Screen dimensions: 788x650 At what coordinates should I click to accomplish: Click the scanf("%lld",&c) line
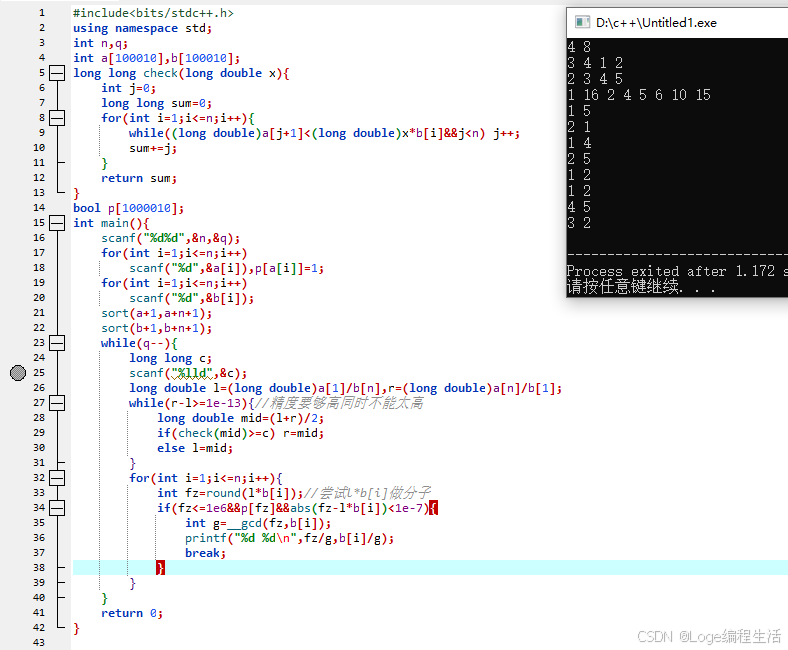(188, 374)
